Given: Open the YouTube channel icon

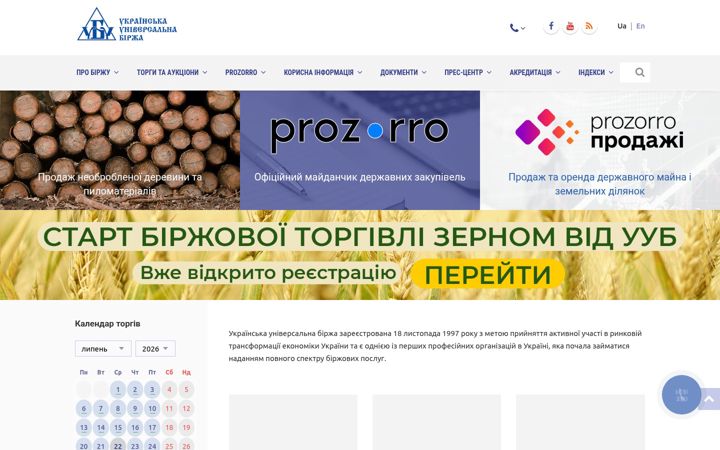Looking at the screenshot, I should point(570,26).
